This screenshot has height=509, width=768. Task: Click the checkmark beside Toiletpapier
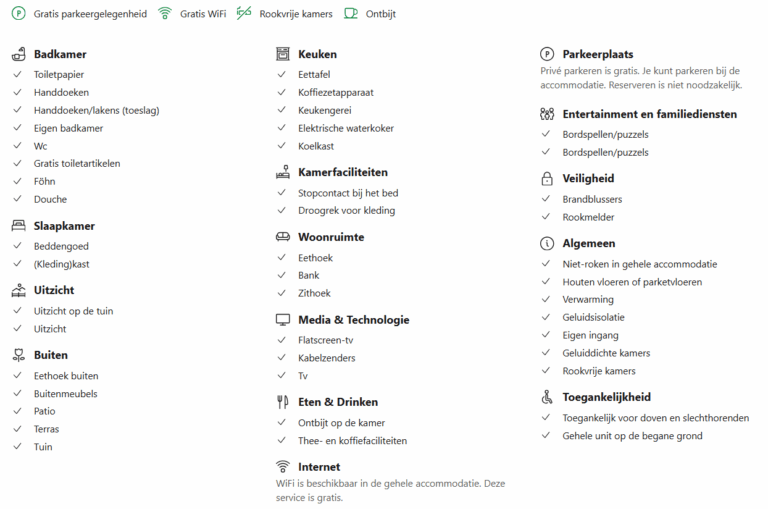pos(18,75)
